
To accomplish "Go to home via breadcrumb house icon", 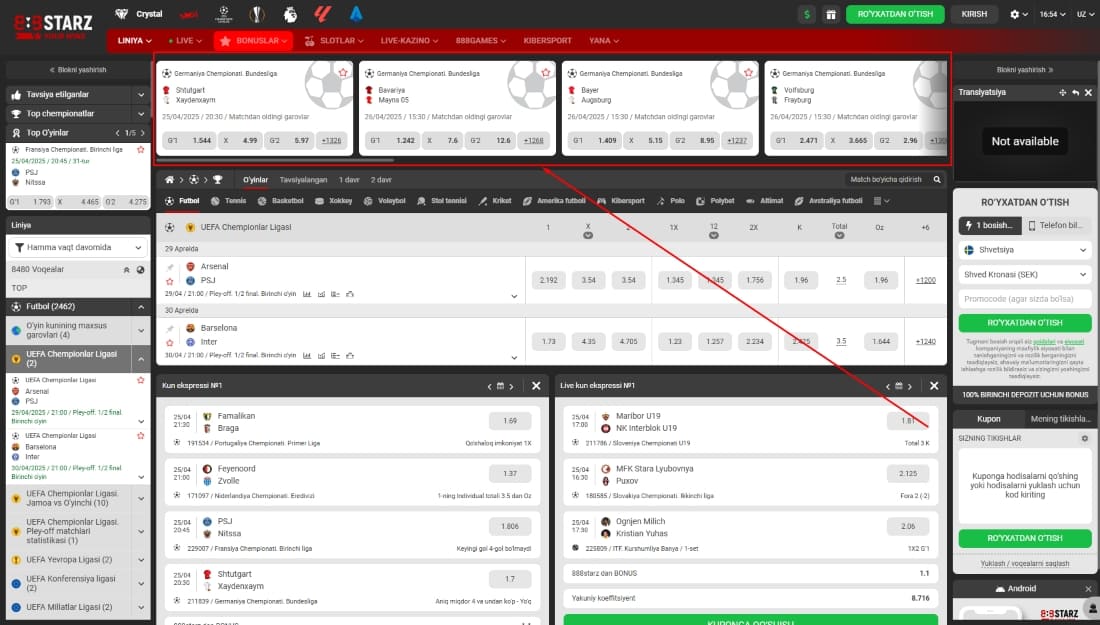I will pyautogui.click(x=169, y=180).
